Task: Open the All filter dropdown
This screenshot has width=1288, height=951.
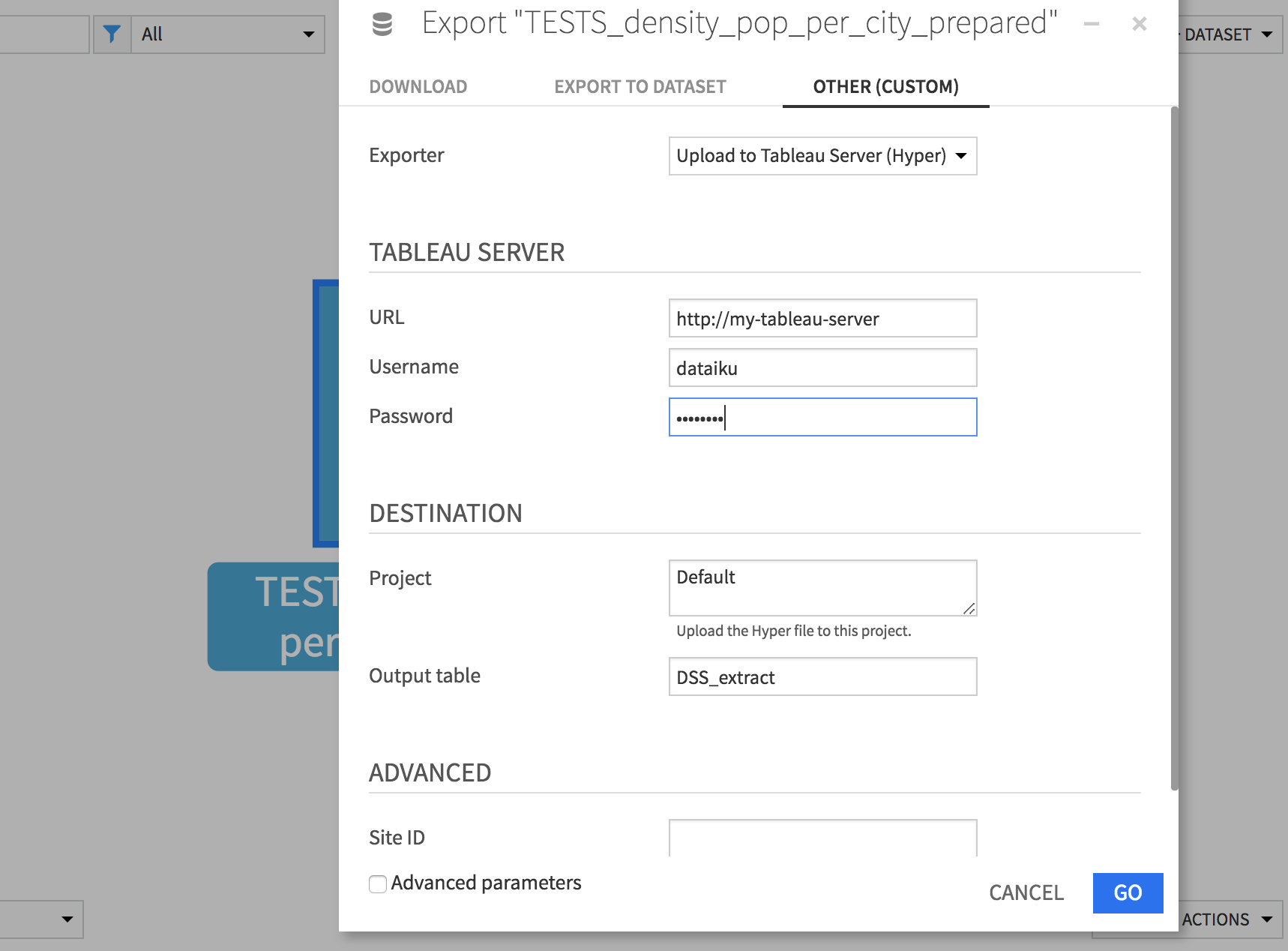Action: pyautogui.click(x=228, y=34)
